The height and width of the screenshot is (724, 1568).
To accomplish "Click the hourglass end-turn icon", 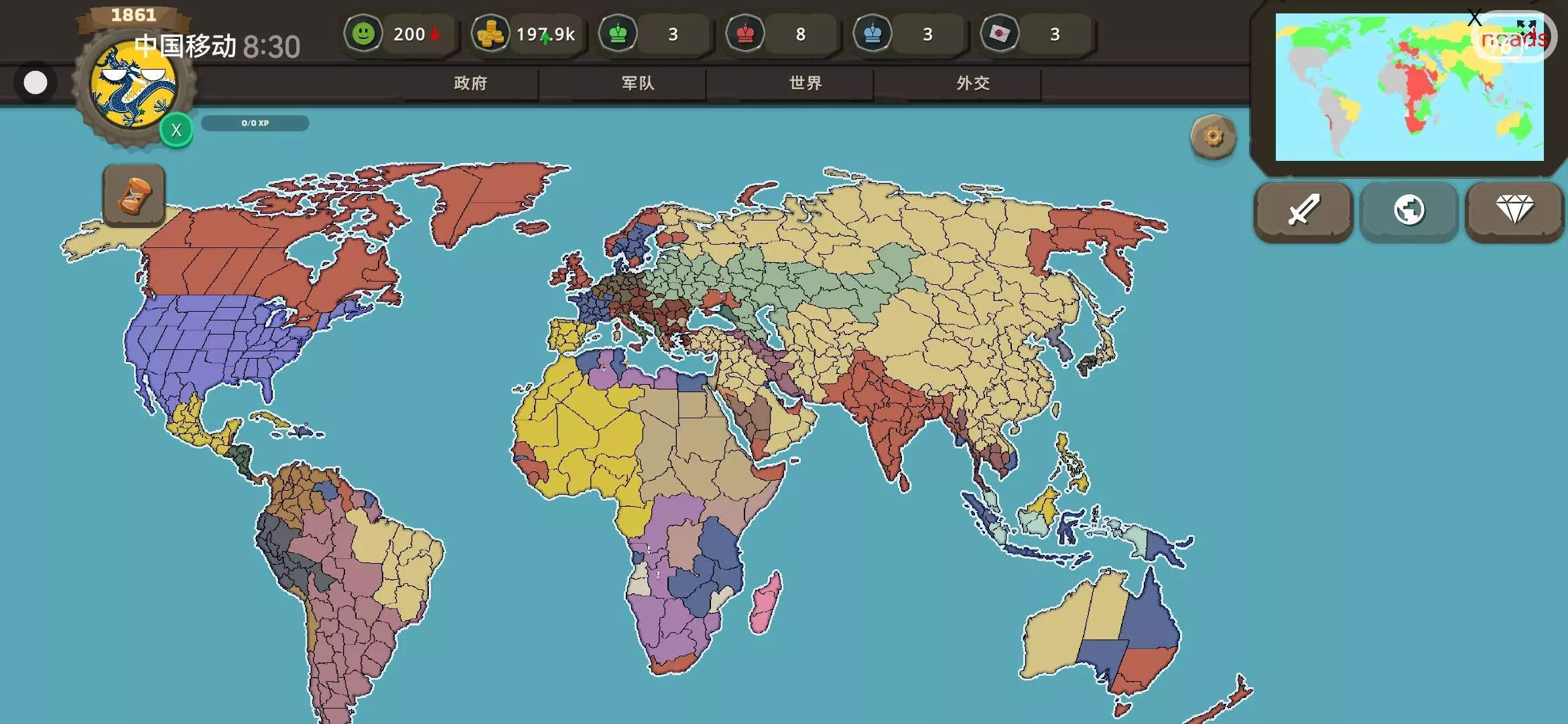I will (x=134, y=196).
